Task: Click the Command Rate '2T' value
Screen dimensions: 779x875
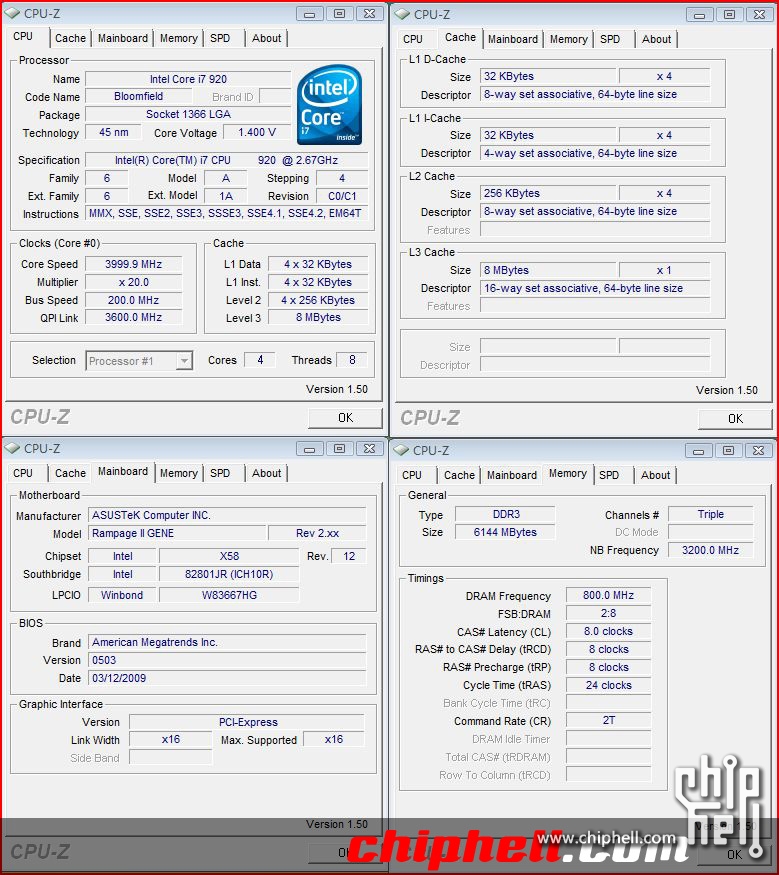Action: tap(608, 720)
